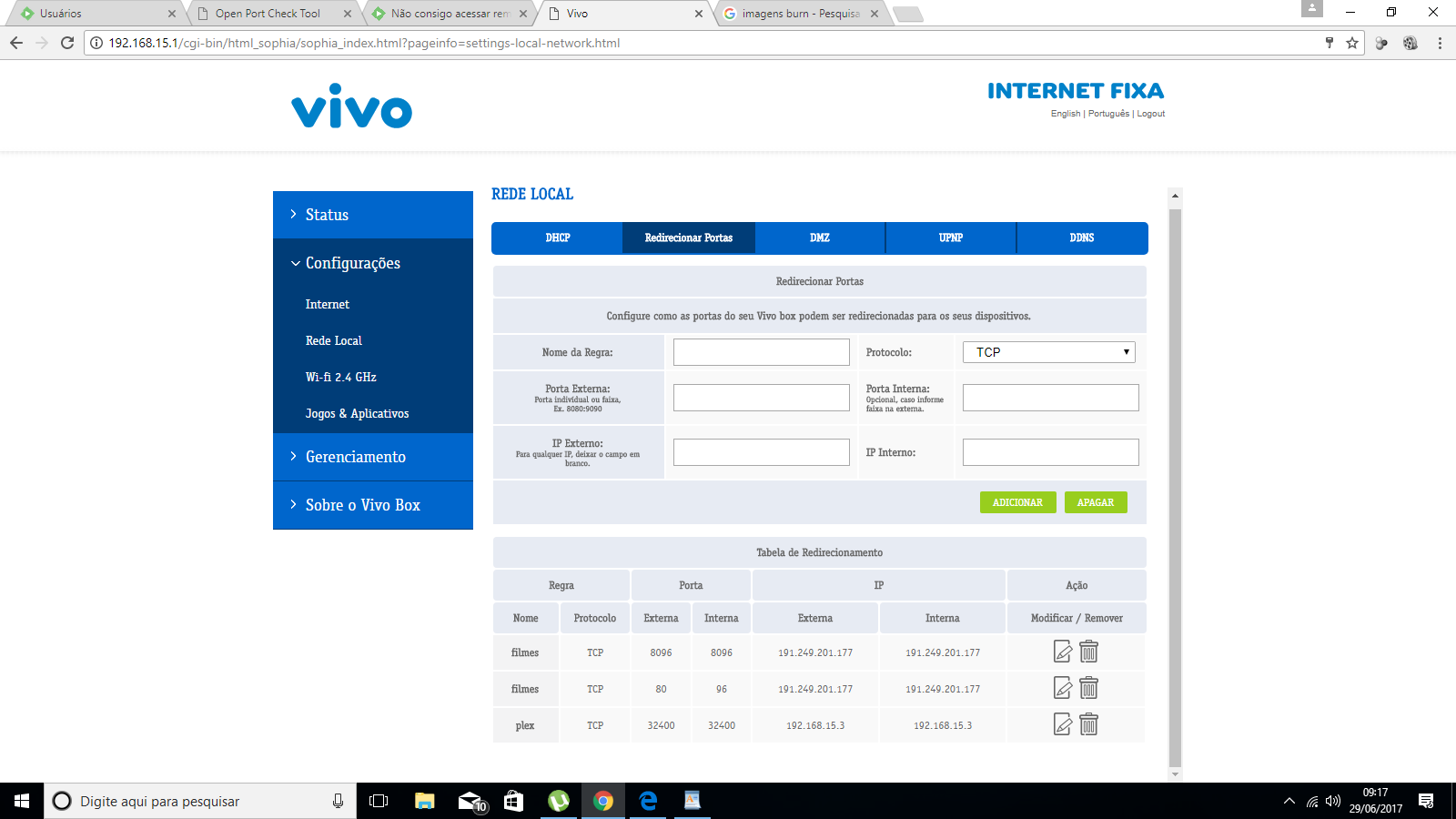Show hidden system tray icons
Image resolution: width=1456 pixels, height=819 pixels.
1289,801
